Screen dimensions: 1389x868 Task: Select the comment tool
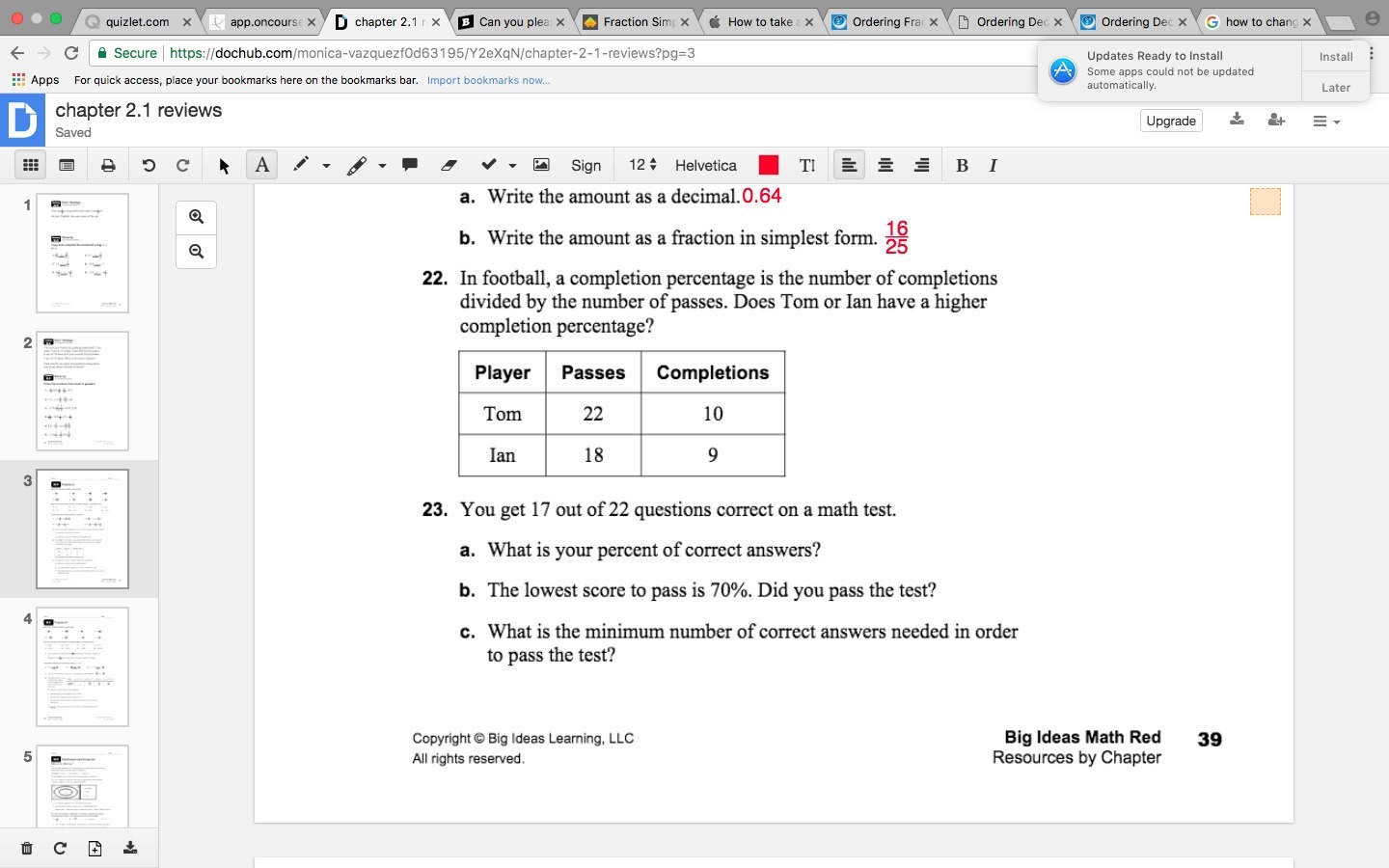click(x=410, y=165)
